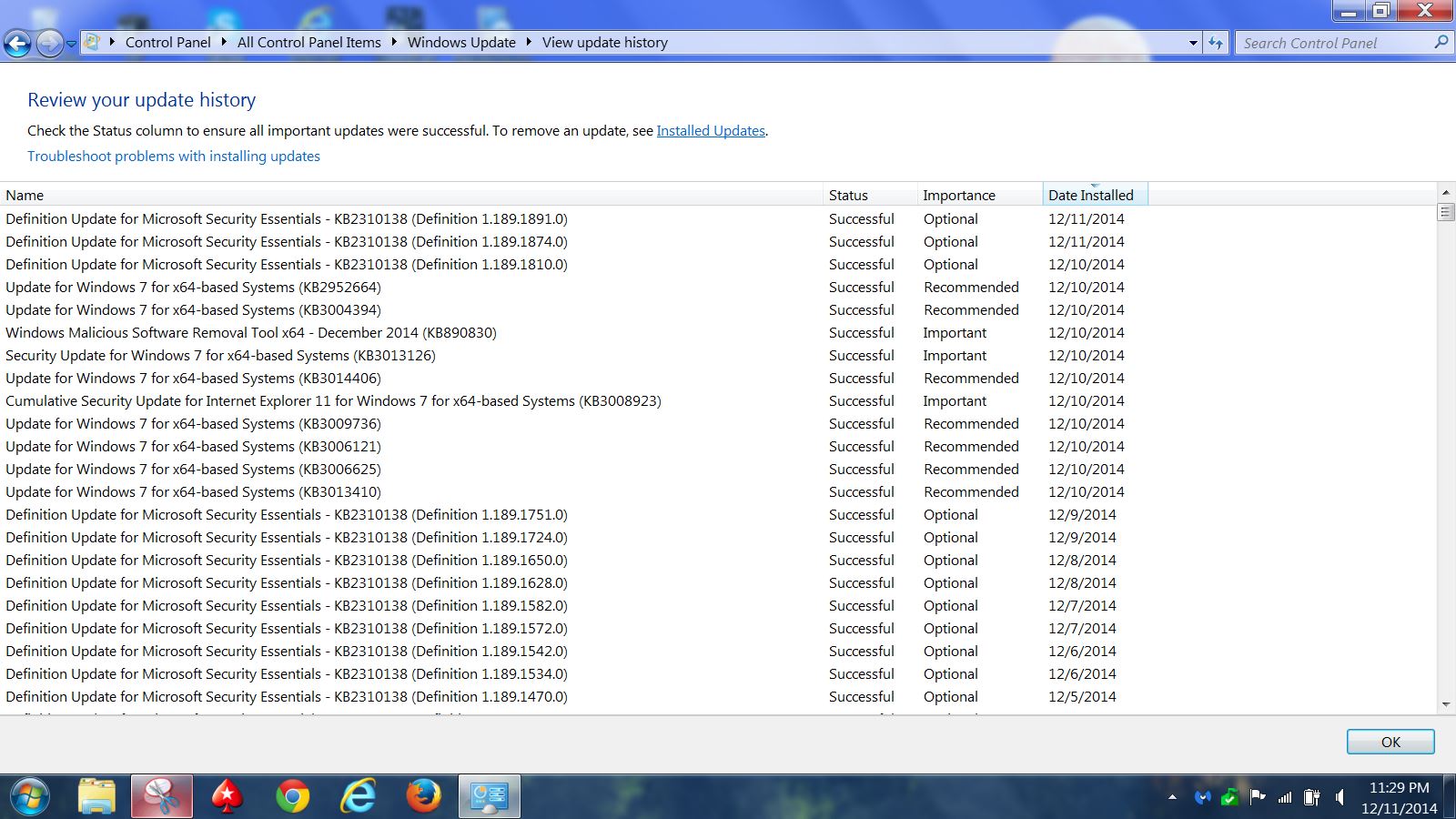This screenshot has height=819, width=1456.
Task: Switch to Snipping Tool on taskbar
Action: [x=162, y=797]
